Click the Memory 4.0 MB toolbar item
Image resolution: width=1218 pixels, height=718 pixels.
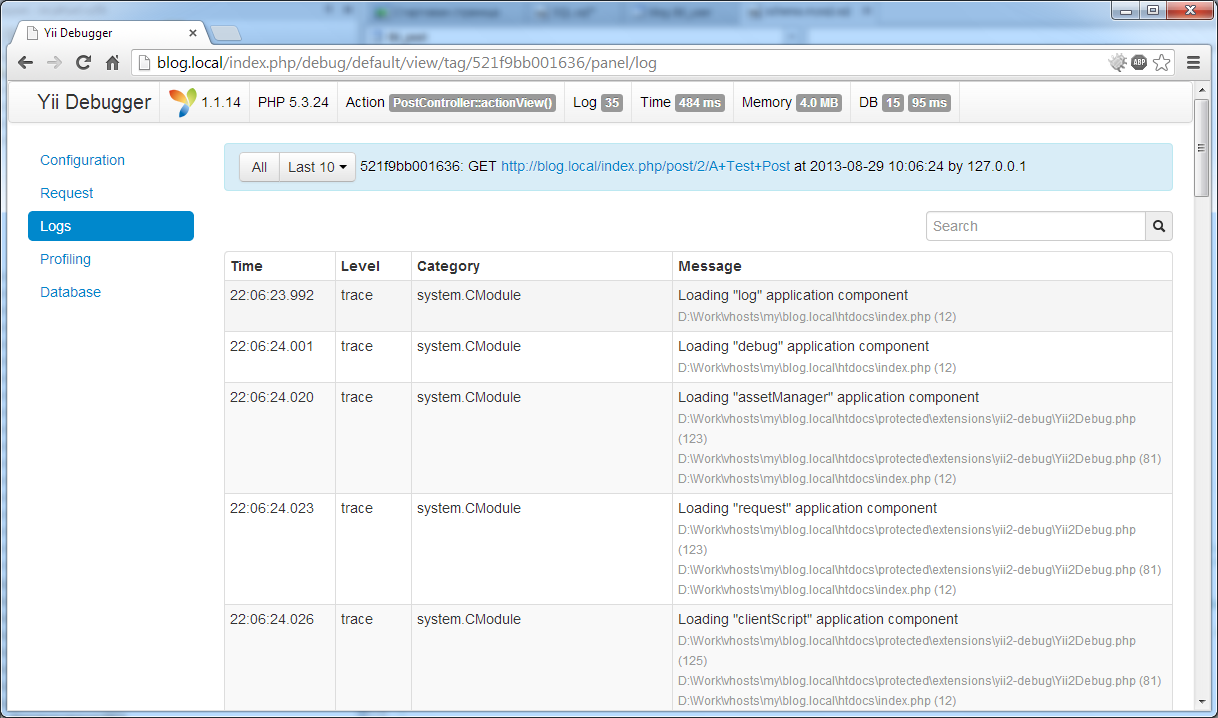(791, 102)
